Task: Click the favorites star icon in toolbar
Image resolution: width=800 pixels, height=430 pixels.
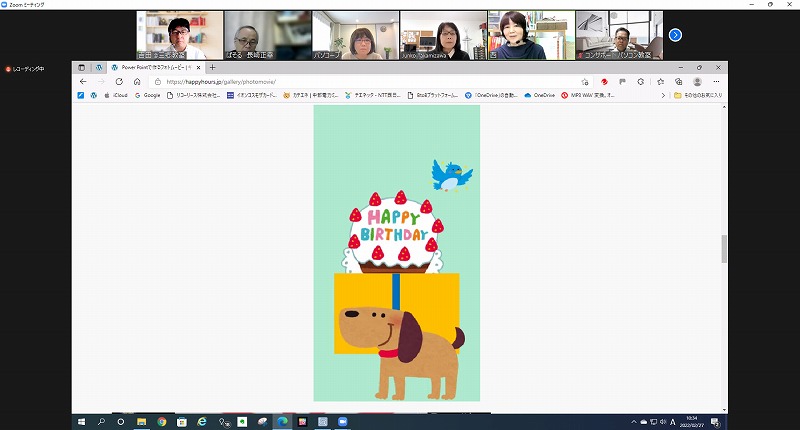Action: [x=660, y=81]
